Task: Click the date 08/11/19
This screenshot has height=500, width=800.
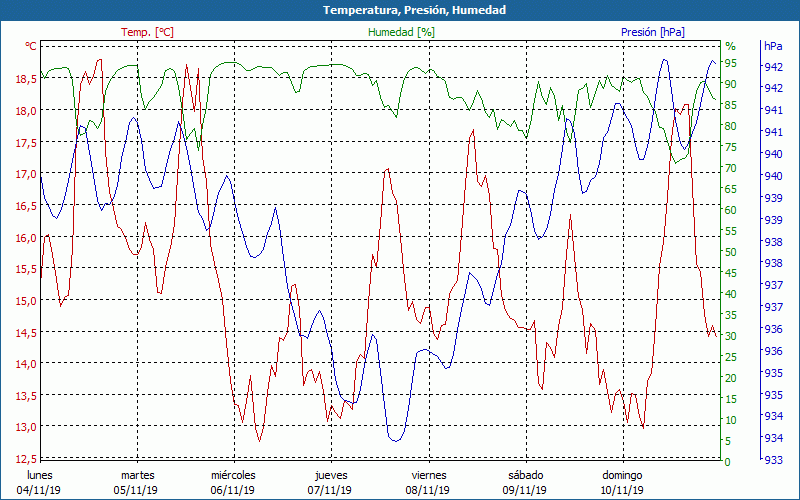Action: click(x=428, y=490)
